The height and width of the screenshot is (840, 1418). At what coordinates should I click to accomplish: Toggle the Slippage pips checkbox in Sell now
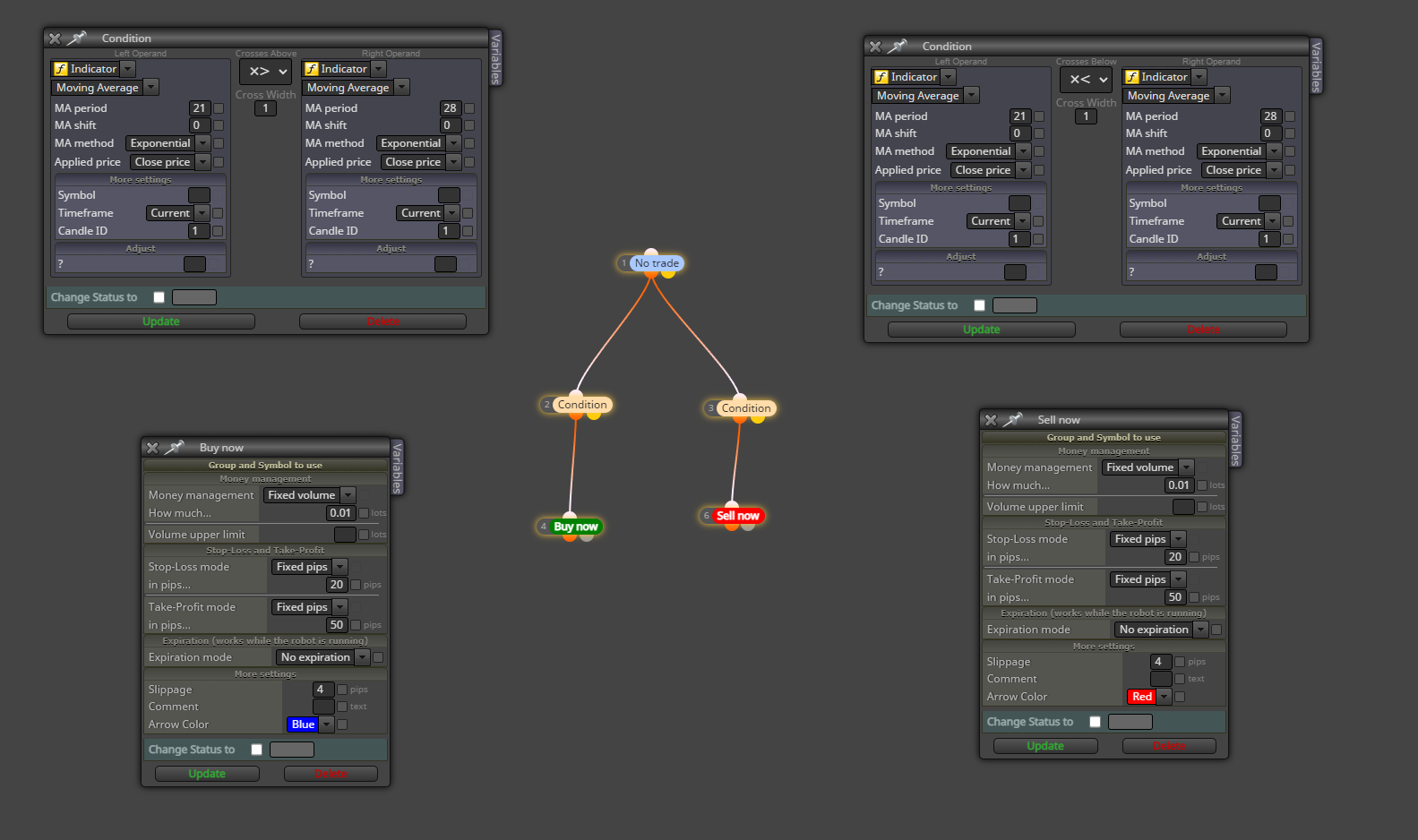(x=1180, y=662)
